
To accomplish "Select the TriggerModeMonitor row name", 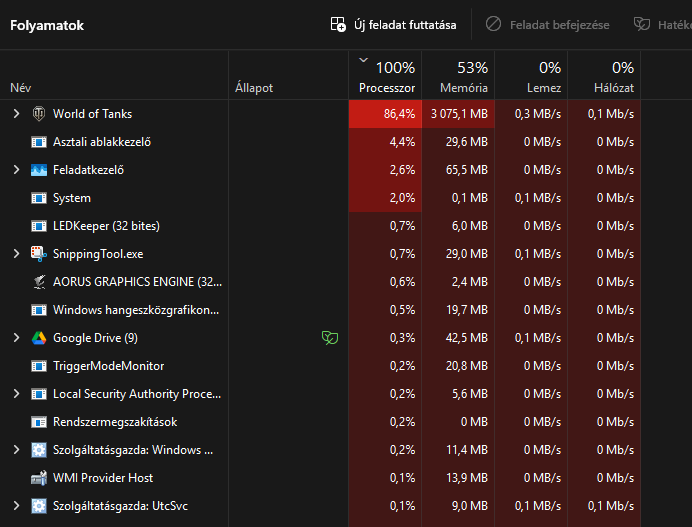I will (x=109, y=366).
